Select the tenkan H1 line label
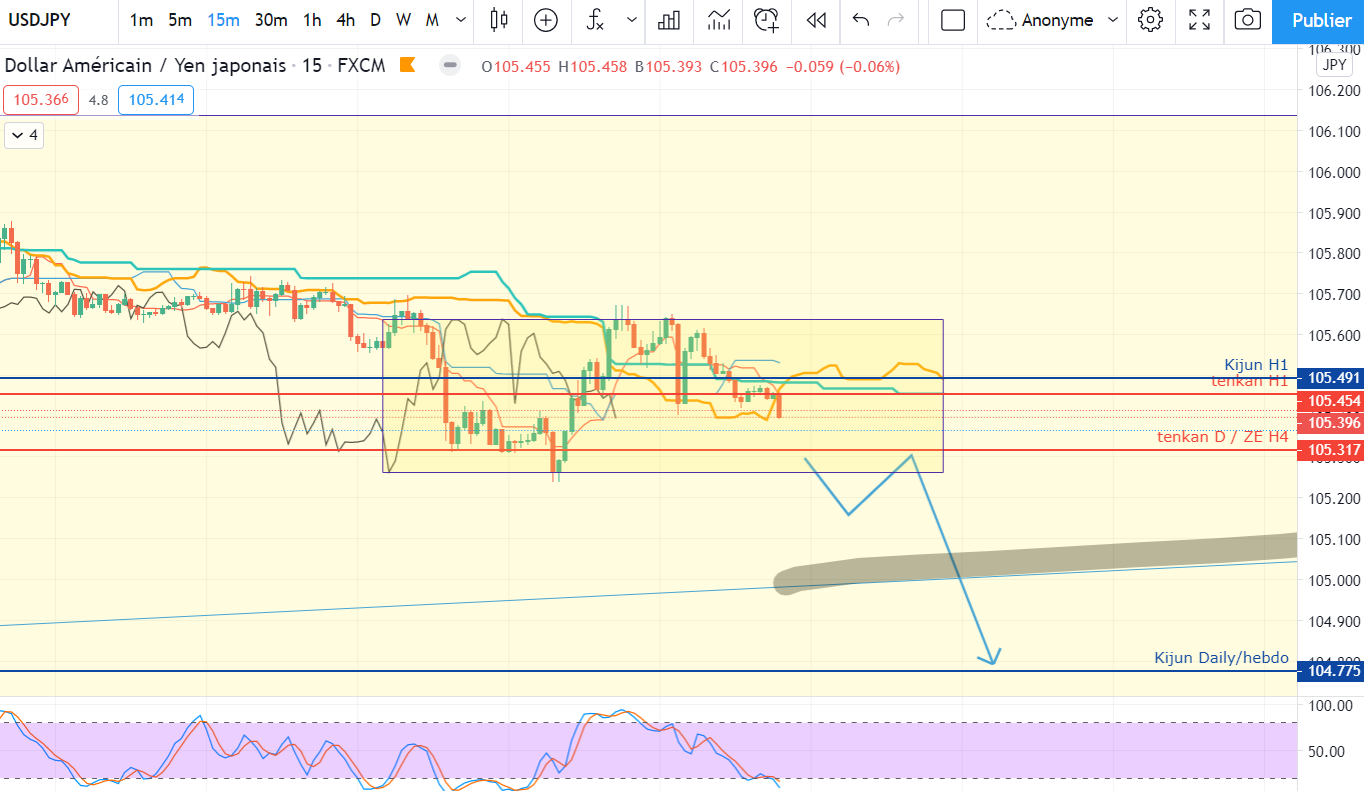Screen dimensions: 1364x791 pos(1250,381)
